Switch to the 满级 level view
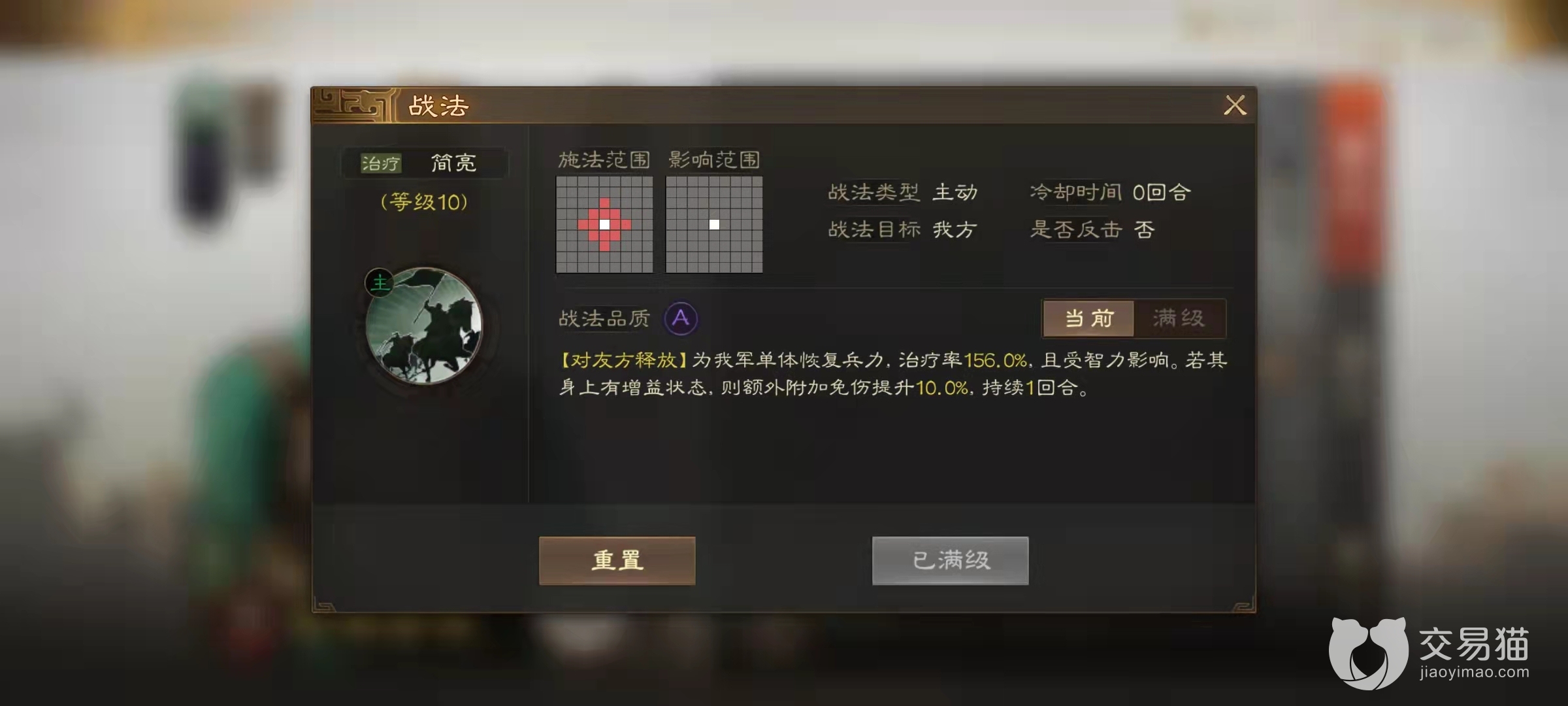 [x=1179, y=318]
